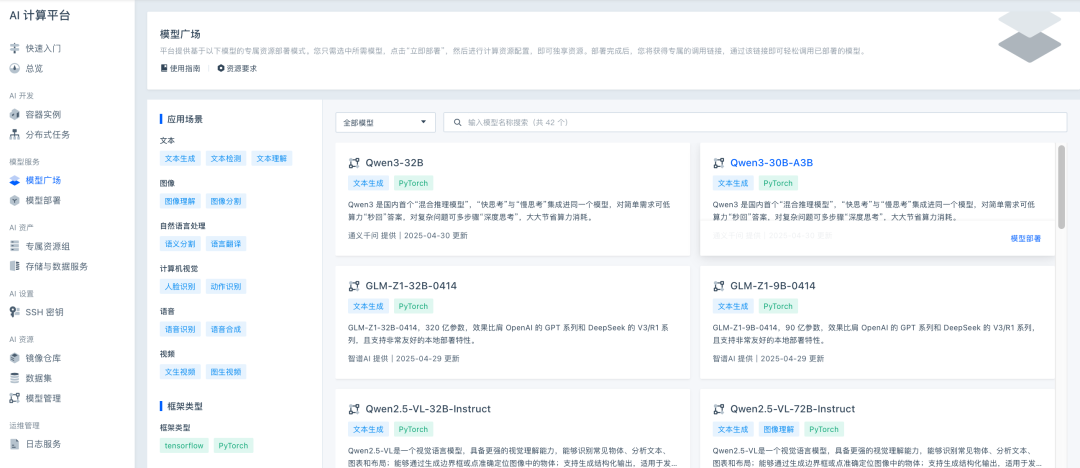Click the Qwen3-32B model icon
Screen dimensions: 1080x468
coord(354,163)
